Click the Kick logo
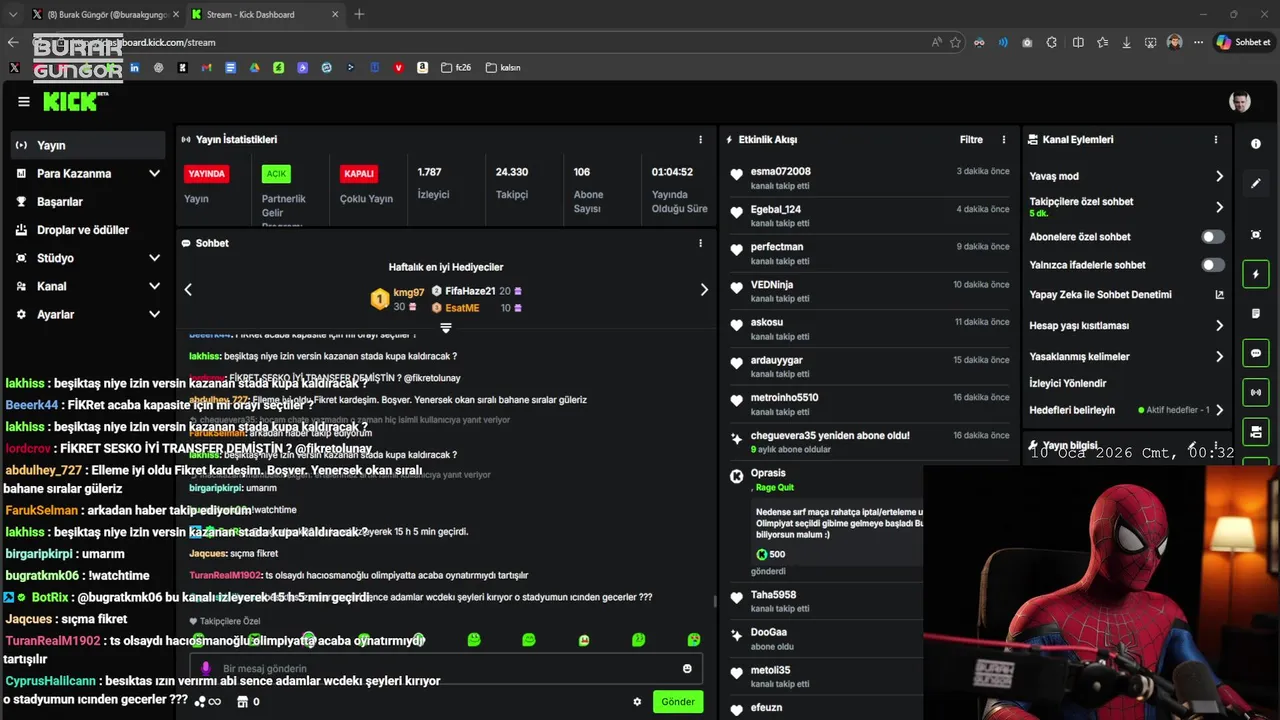 coord(76,101)
